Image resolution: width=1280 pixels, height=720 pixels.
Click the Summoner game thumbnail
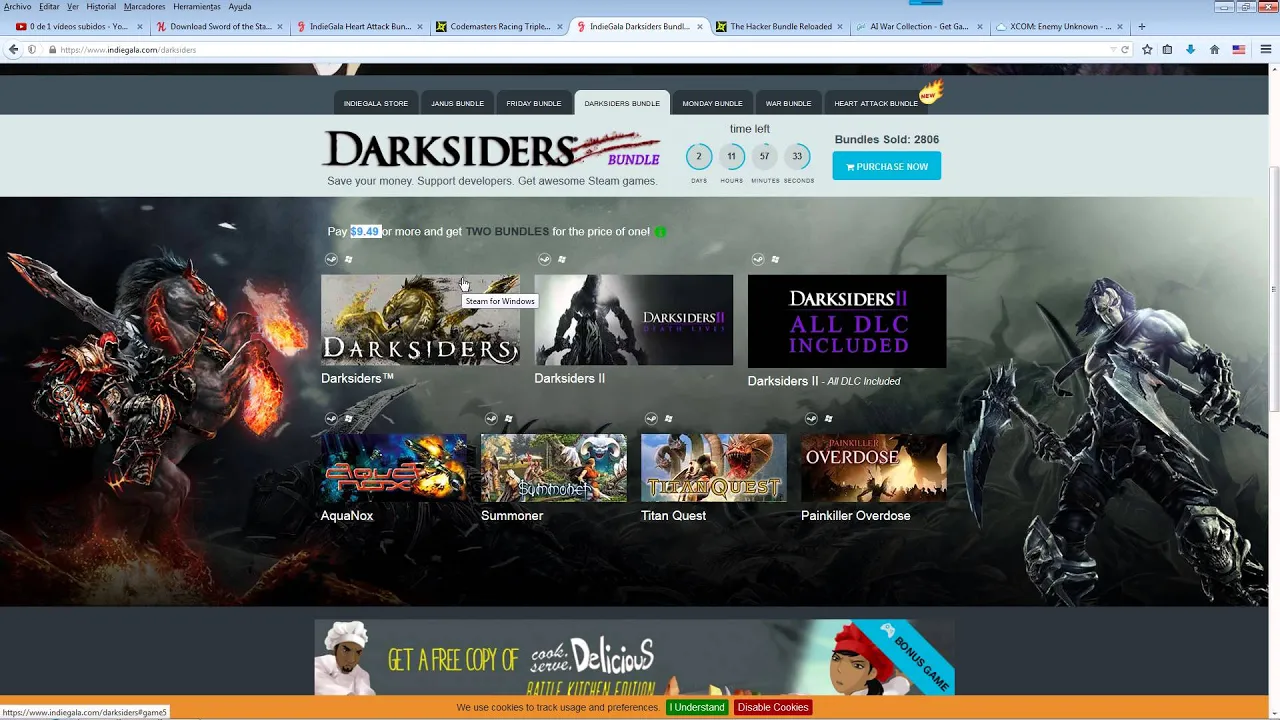coord(554,467)
